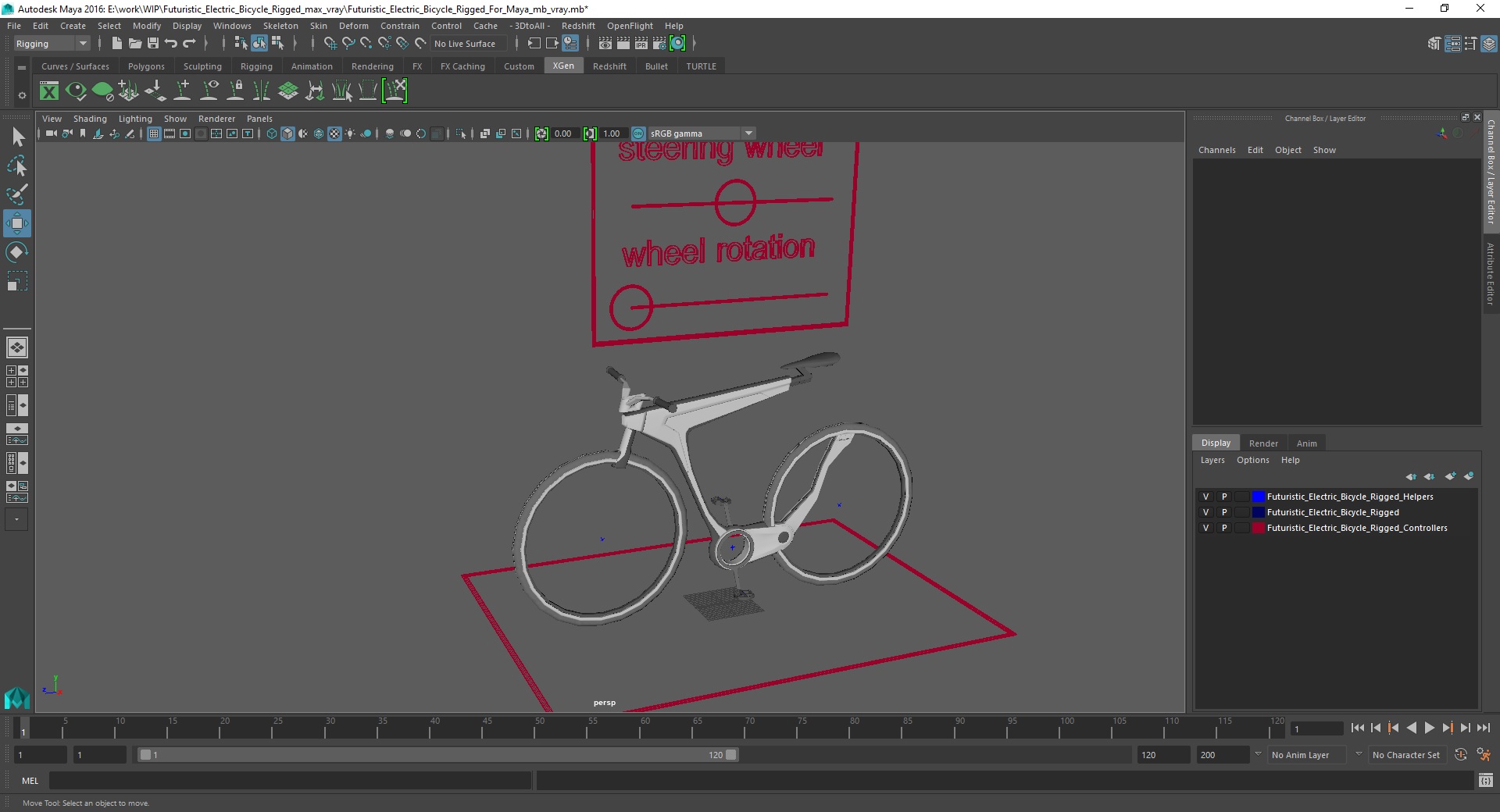
Task: Click the last XGen shelf guide icon
Action: coord(395,91)
